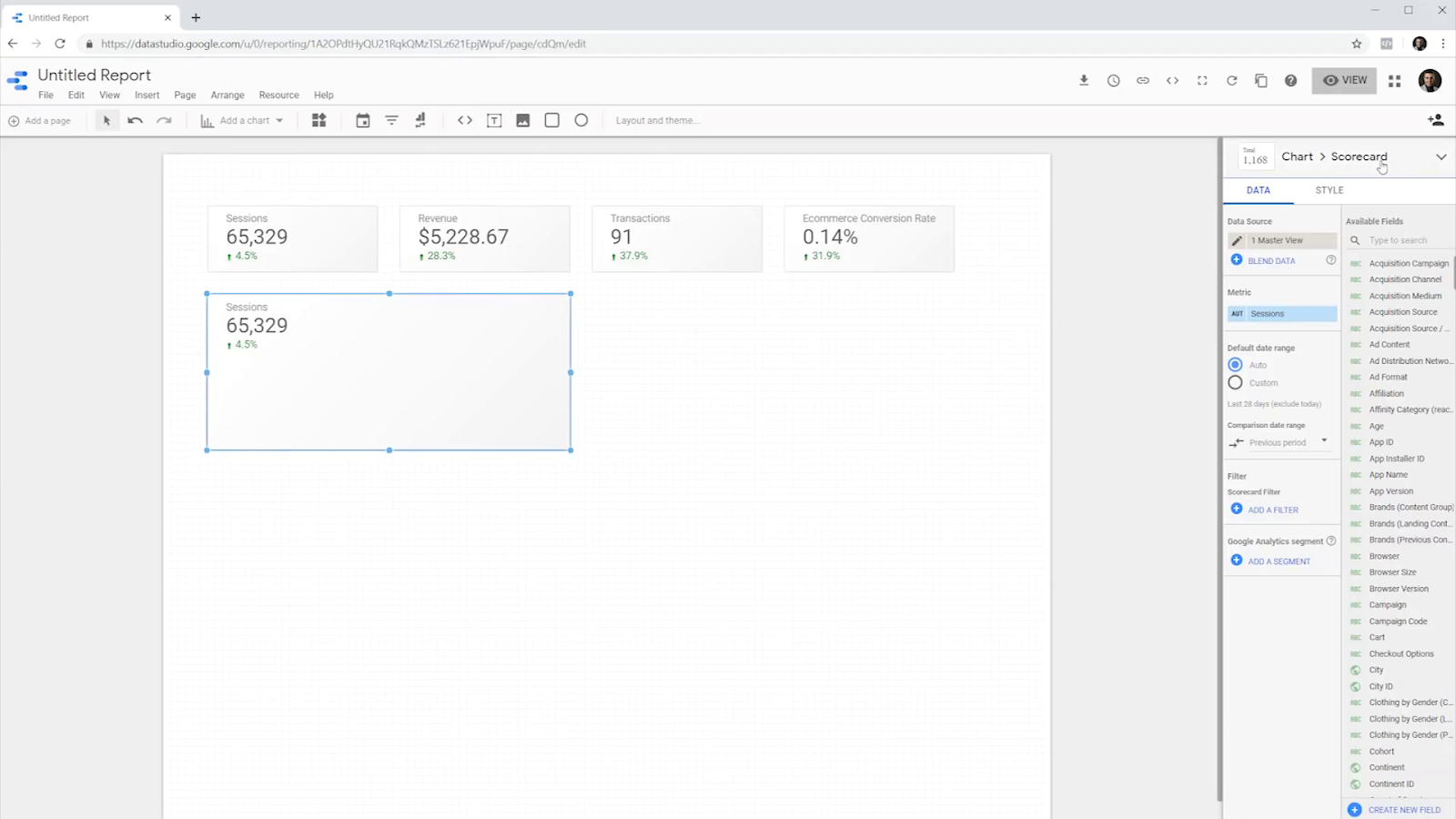Click the Acquisition Campaign field
The image size is (1456, 819).
(1401, 263)
